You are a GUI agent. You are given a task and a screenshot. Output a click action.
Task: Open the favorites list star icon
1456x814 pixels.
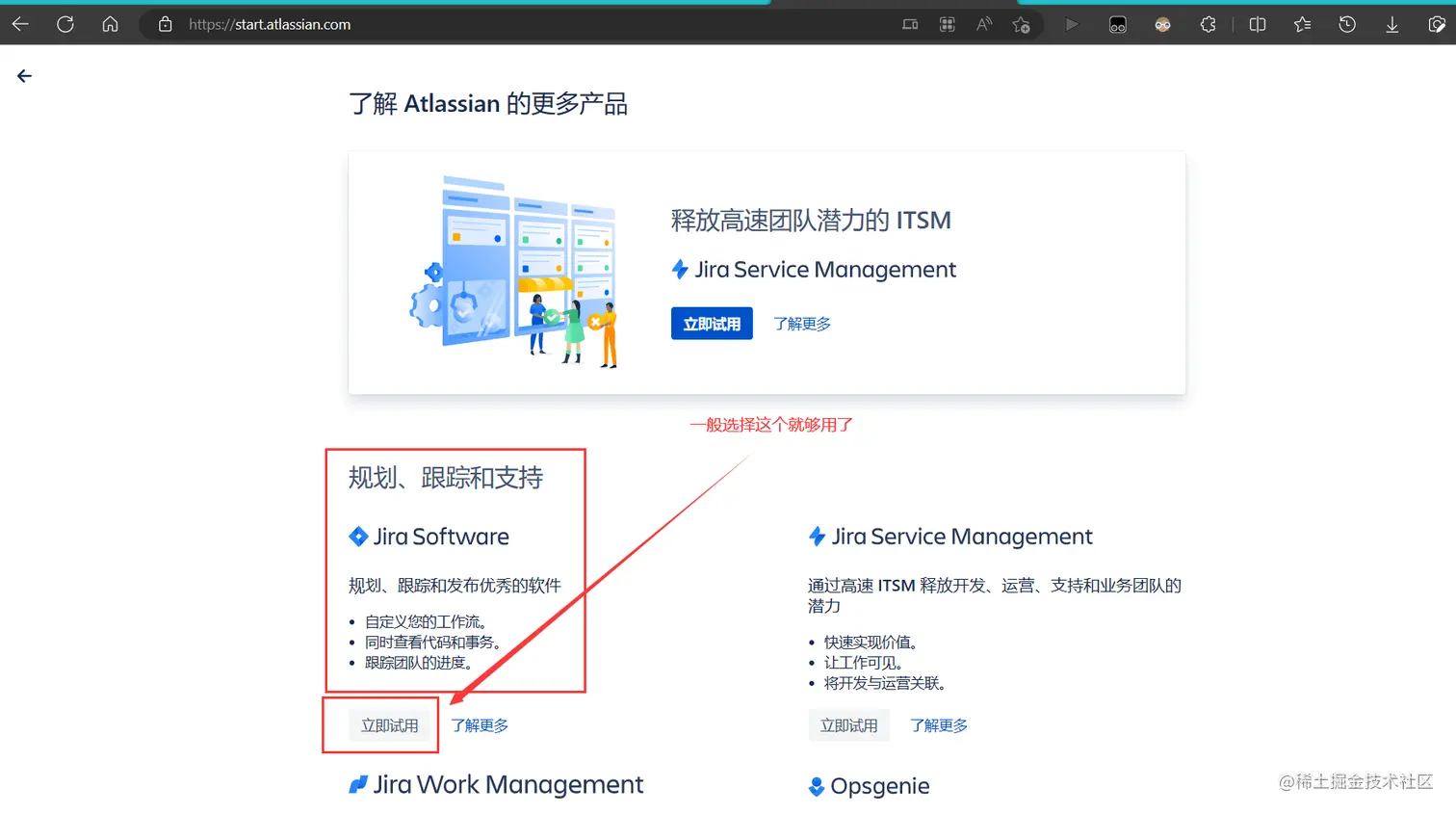click(x=1303, y=24)
